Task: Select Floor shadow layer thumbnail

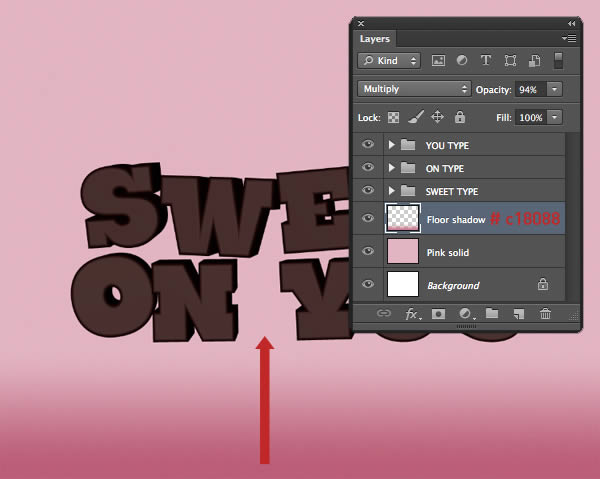Action: (403, 218)
